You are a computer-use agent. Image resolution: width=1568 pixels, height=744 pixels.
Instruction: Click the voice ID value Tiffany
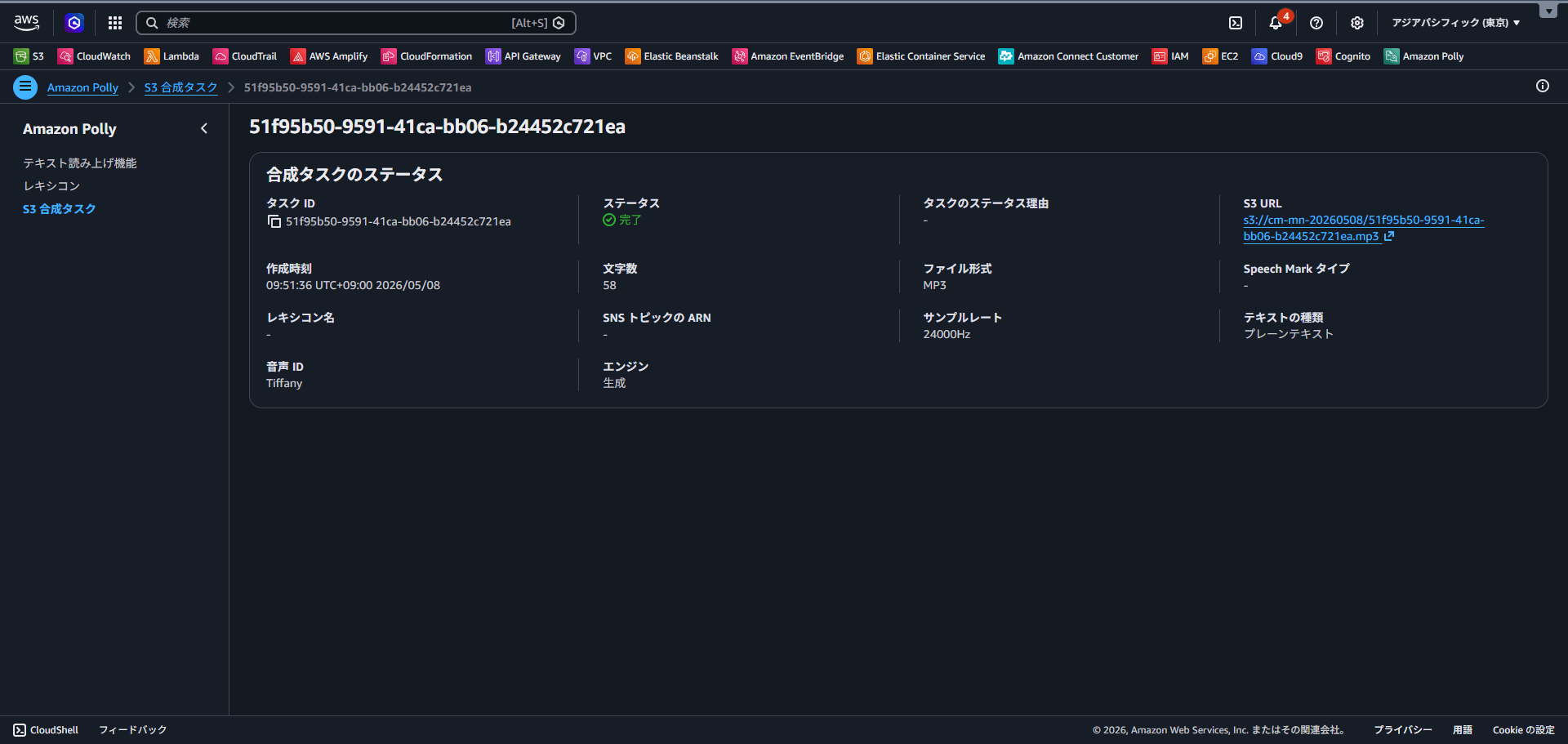284,383
